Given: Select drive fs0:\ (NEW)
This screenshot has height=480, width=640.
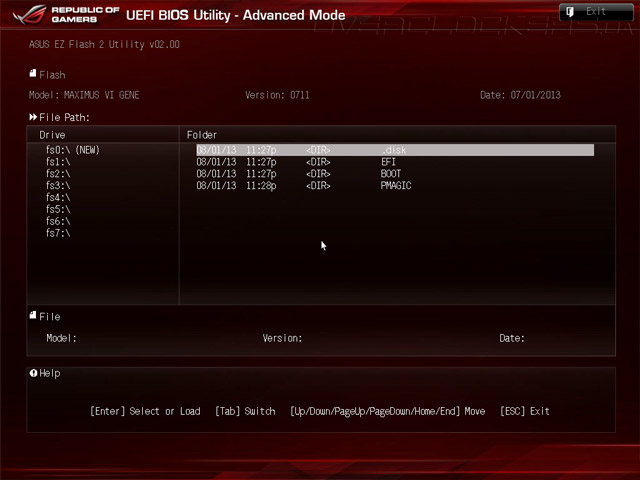Looking at the screenshot, I should tap(73, 150).
